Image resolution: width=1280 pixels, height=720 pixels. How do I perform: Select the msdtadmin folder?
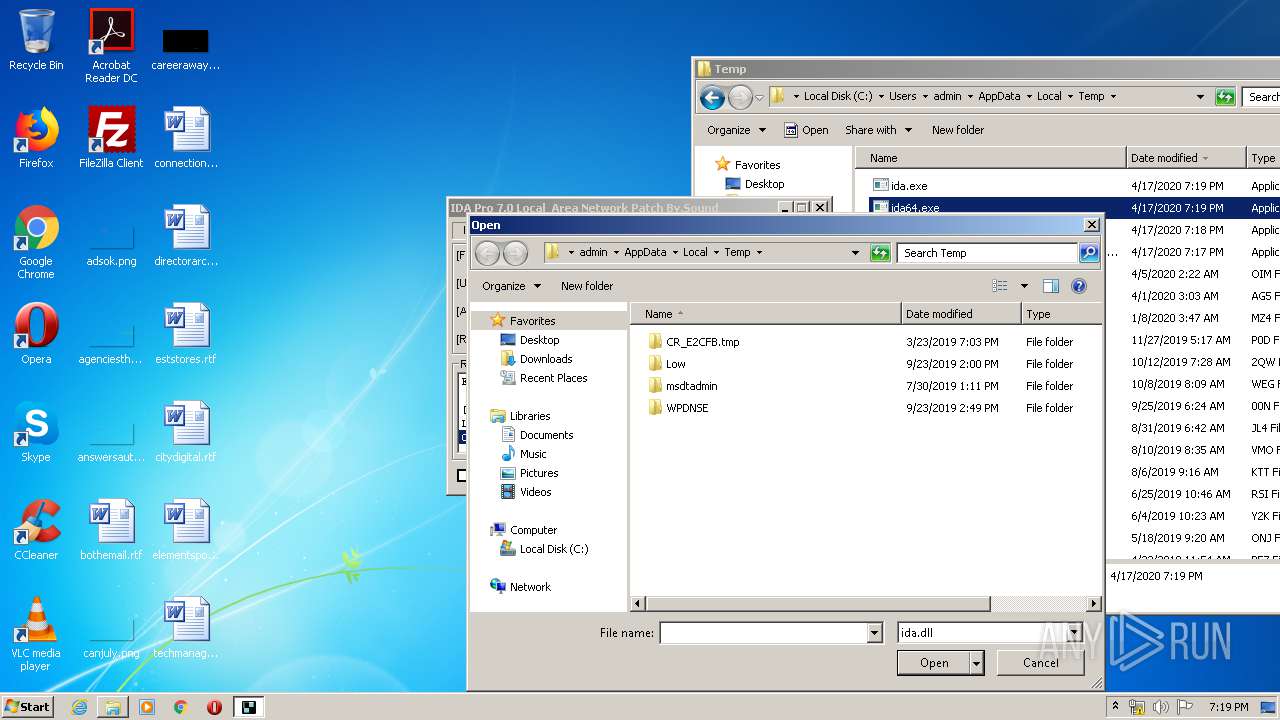[x=691, y=386]
